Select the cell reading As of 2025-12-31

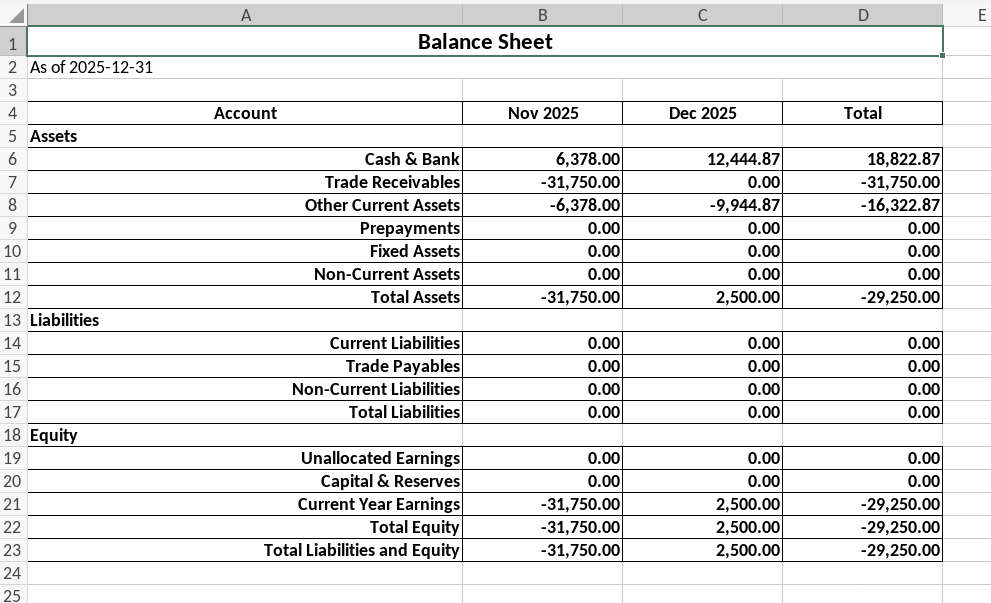[x=90, y=66]
